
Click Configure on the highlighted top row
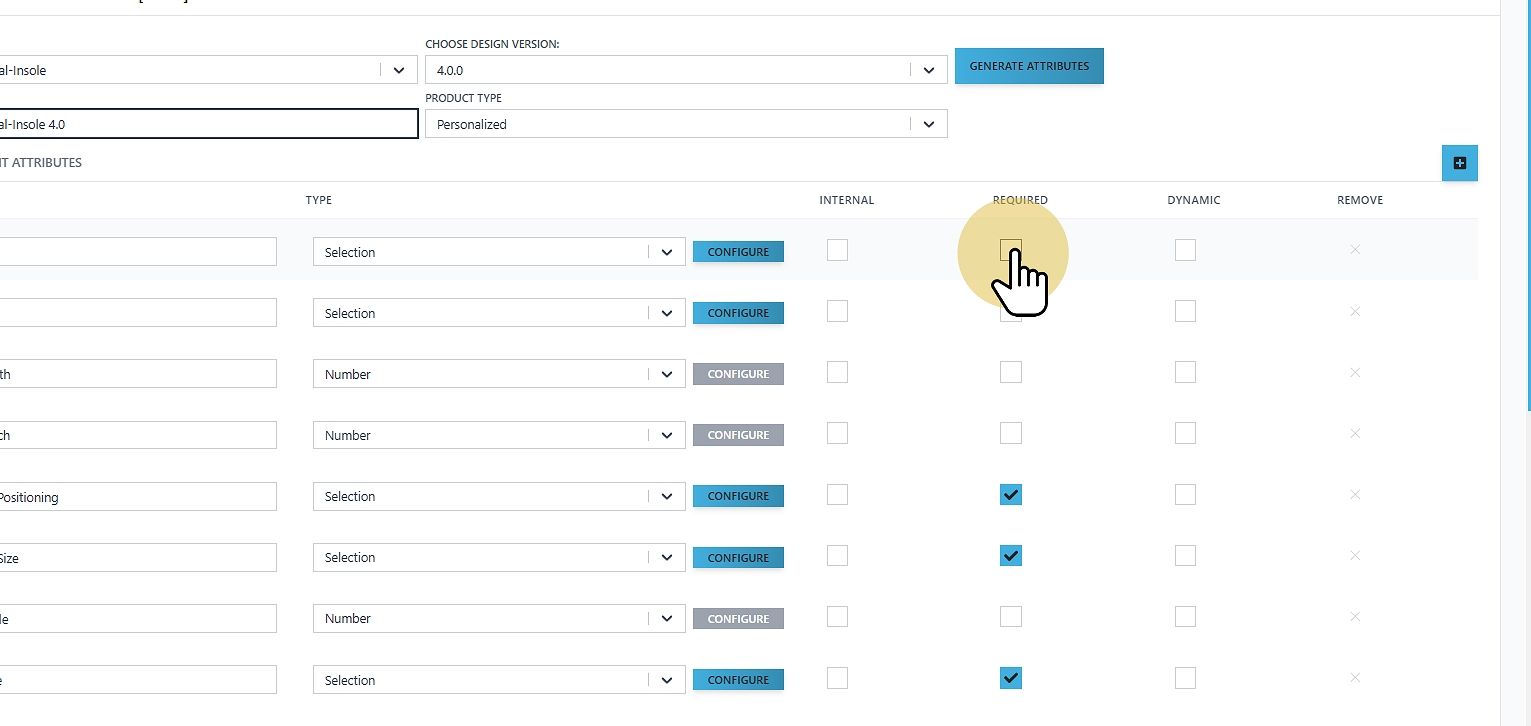click(x=738, y=252)
